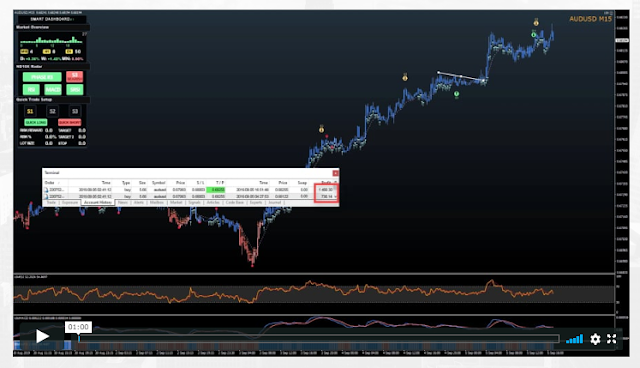Select the Account History tab
The image size is (640, 368).
point(98,202)
